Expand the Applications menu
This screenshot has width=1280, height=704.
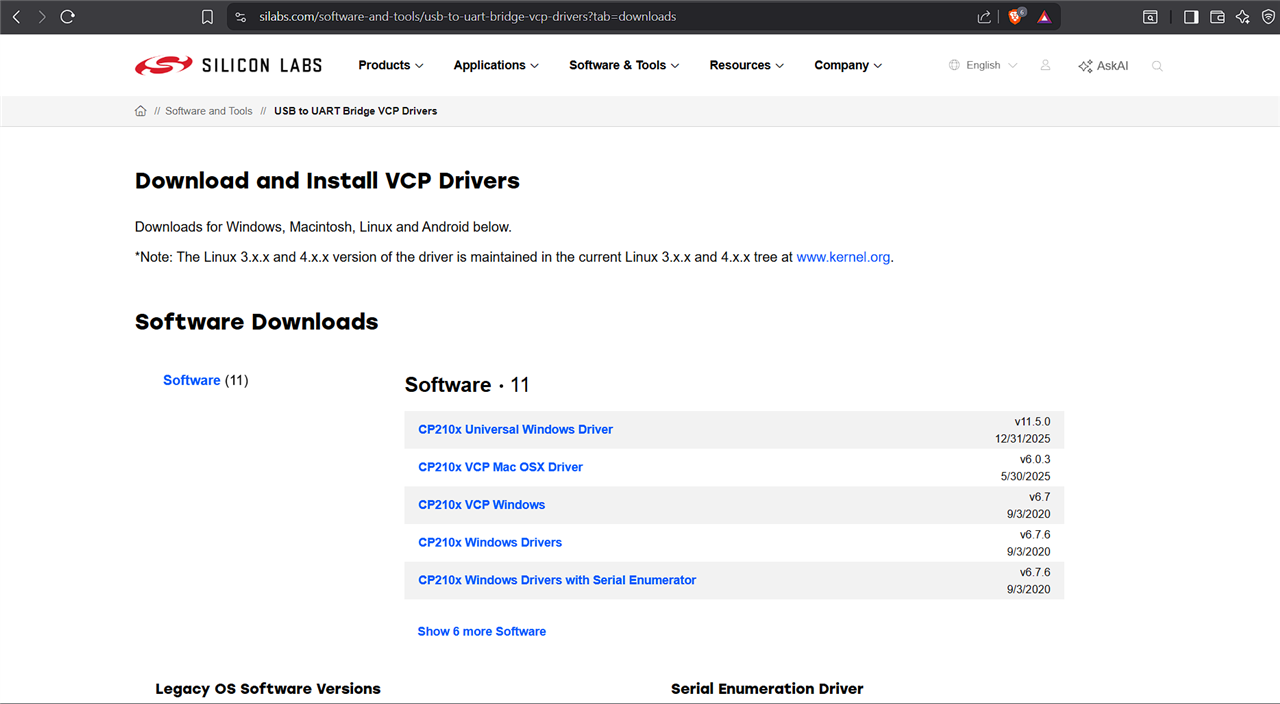[496, 65]
